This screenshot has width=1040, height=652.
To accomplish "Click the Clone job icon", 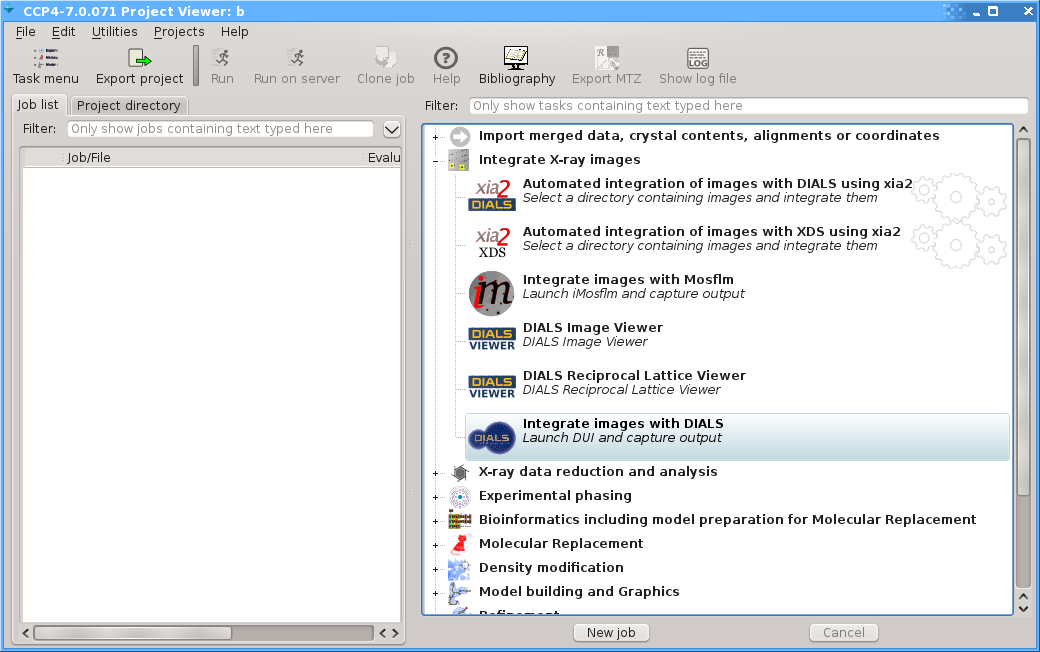I will tap(385, 58).
